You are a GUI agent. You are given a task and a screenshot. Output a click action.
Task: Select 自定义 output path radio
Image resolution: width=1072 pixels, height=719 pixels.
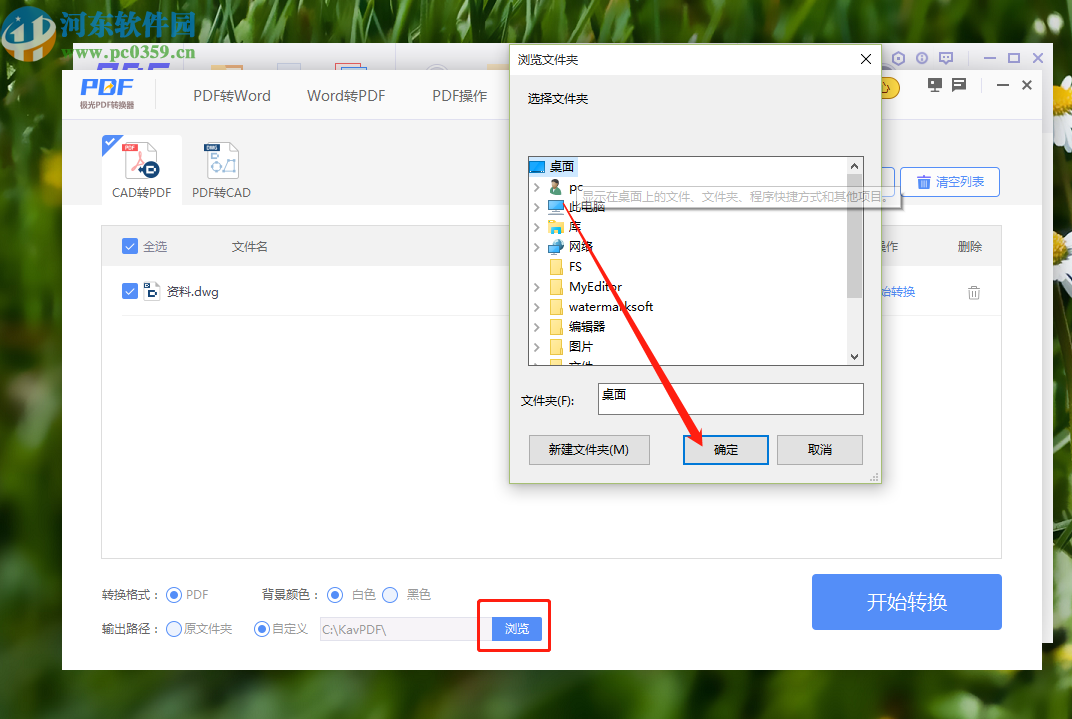[x=261, y=629]
